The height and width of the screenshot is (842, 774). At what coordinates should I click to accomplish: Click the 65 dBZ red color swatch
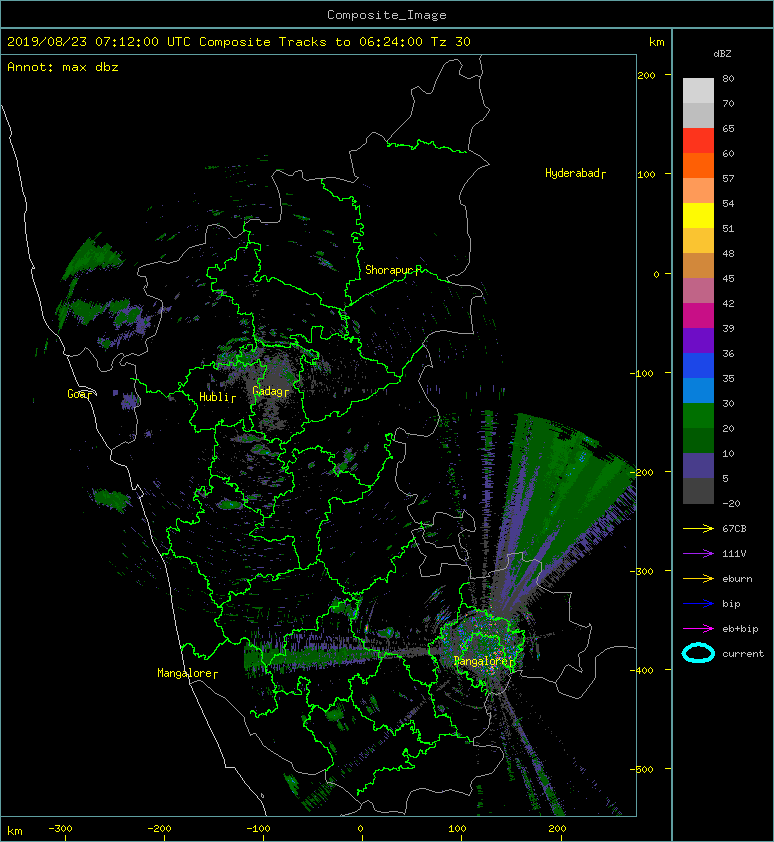coord(698,141)
